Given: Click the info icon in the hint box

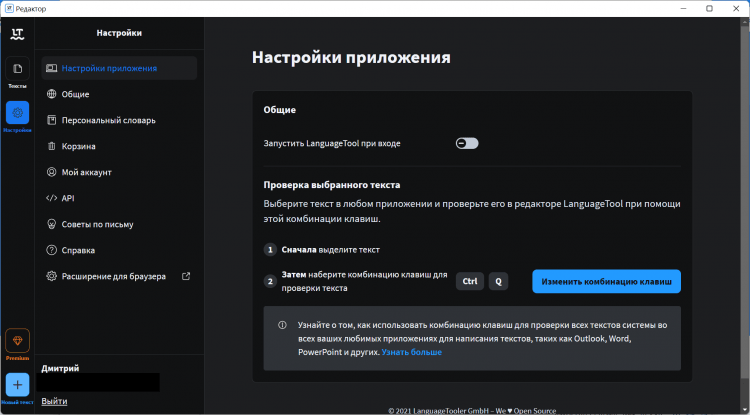Looking at the screenshot, I should click(282, 325).
